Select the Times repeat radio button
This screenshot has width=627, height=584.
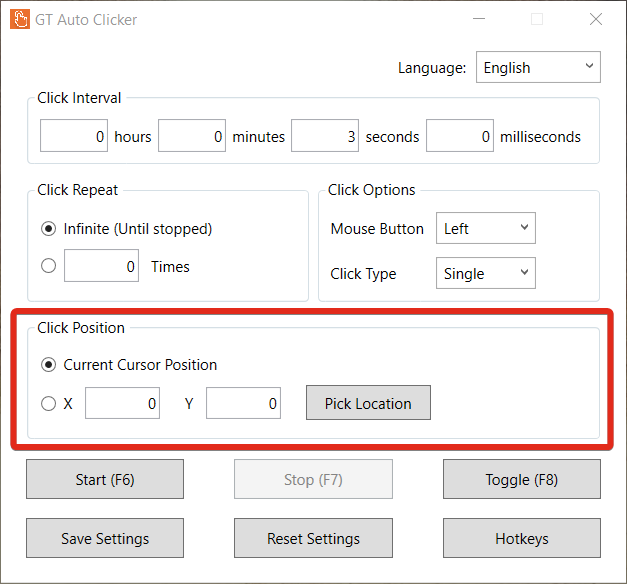pos(48,266)
